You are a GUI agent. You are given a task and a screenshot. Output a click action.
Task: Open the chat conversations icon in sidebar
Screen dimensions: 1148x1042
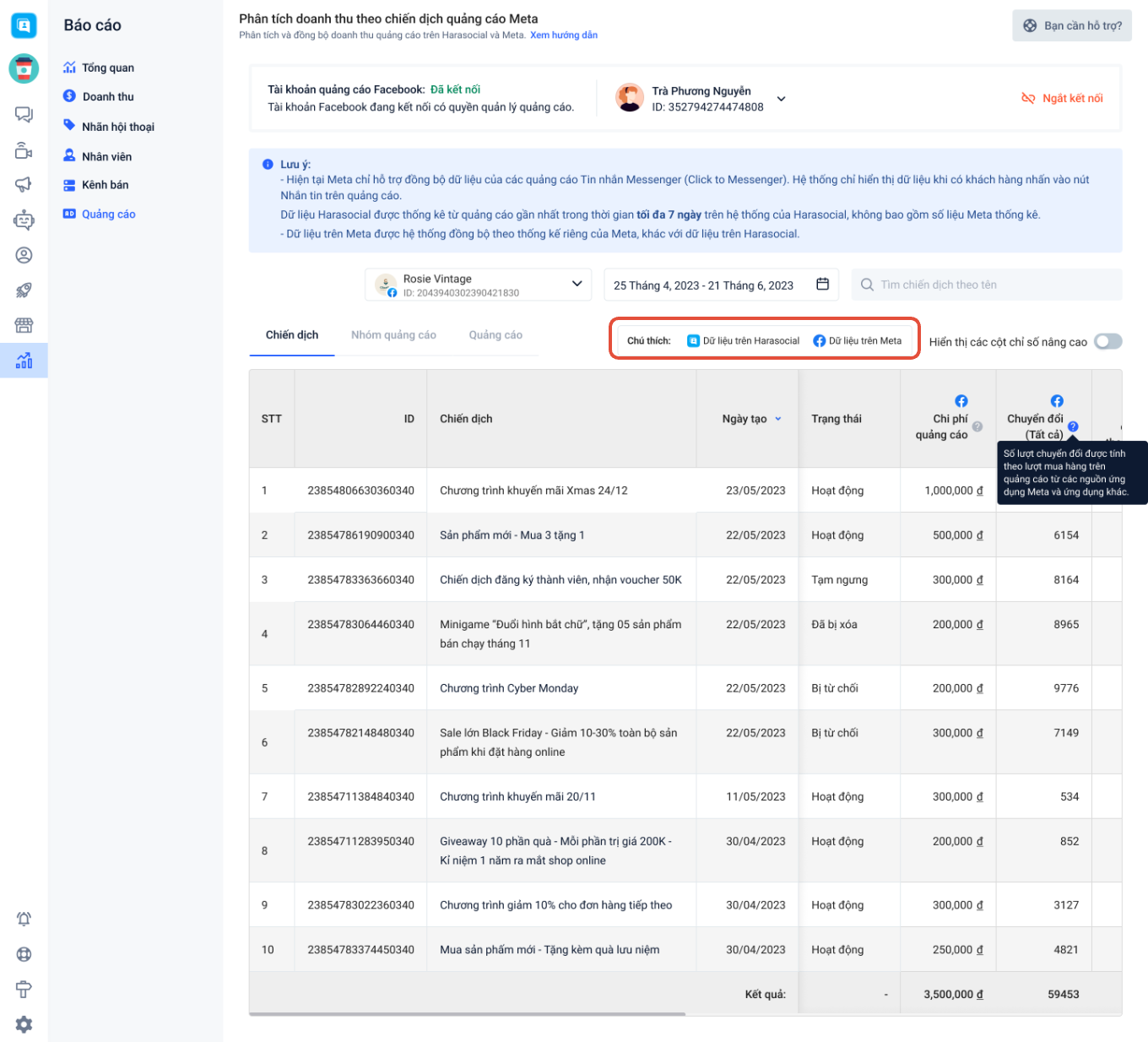pos(24,115)
